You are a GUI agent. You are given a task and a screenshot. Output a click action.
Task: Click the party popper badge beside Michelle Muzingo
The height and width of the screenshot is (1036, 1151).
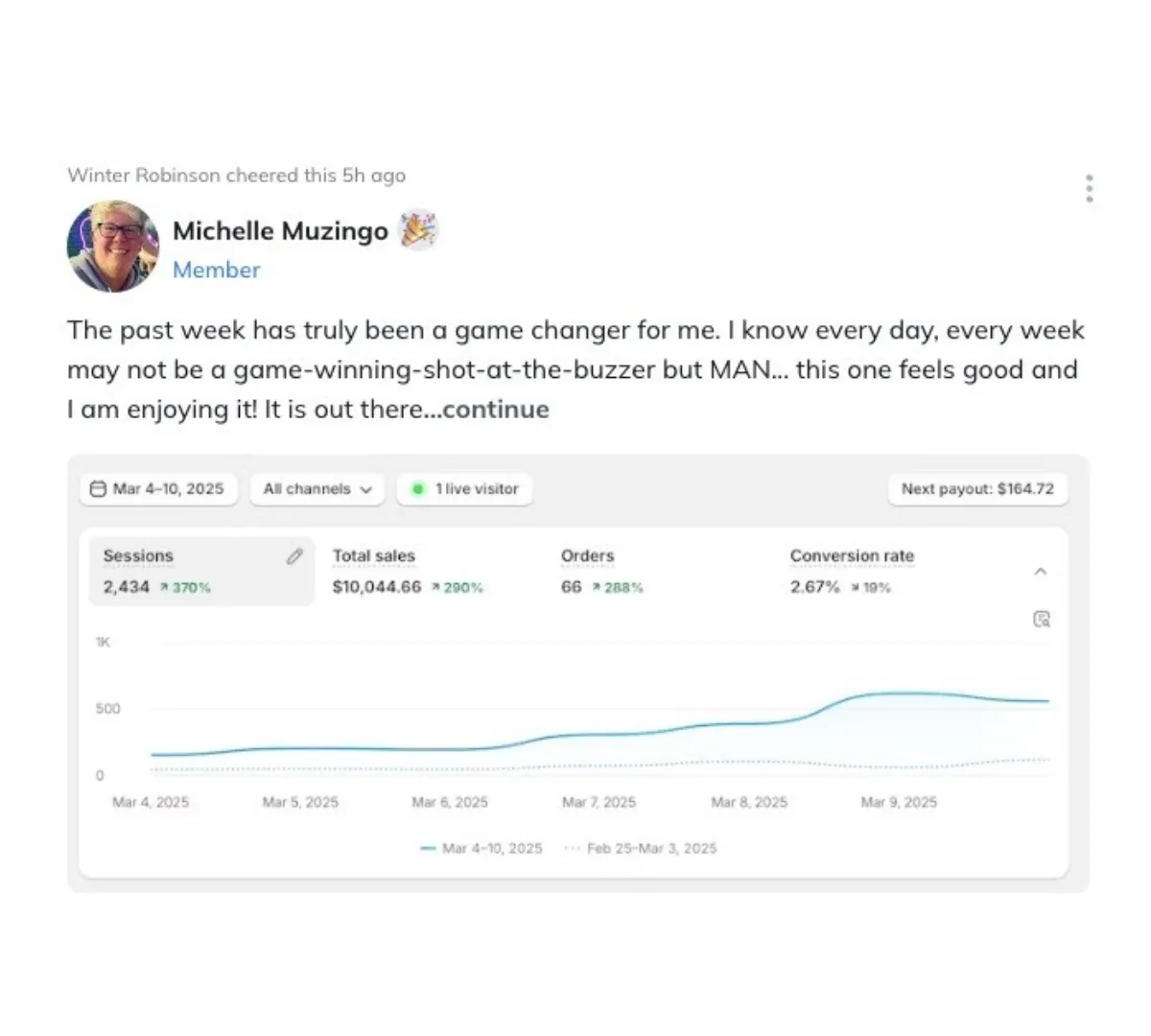pos(418,230)
